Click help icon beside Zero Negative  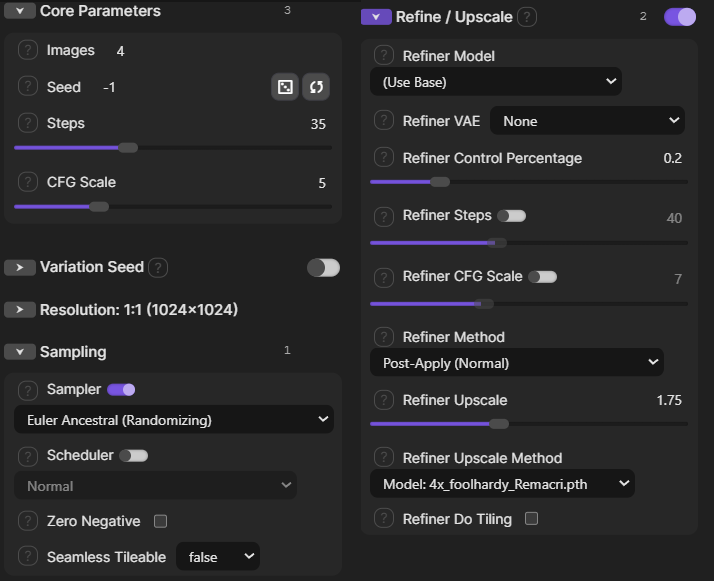pyautogui.click(x=28, y=520)
